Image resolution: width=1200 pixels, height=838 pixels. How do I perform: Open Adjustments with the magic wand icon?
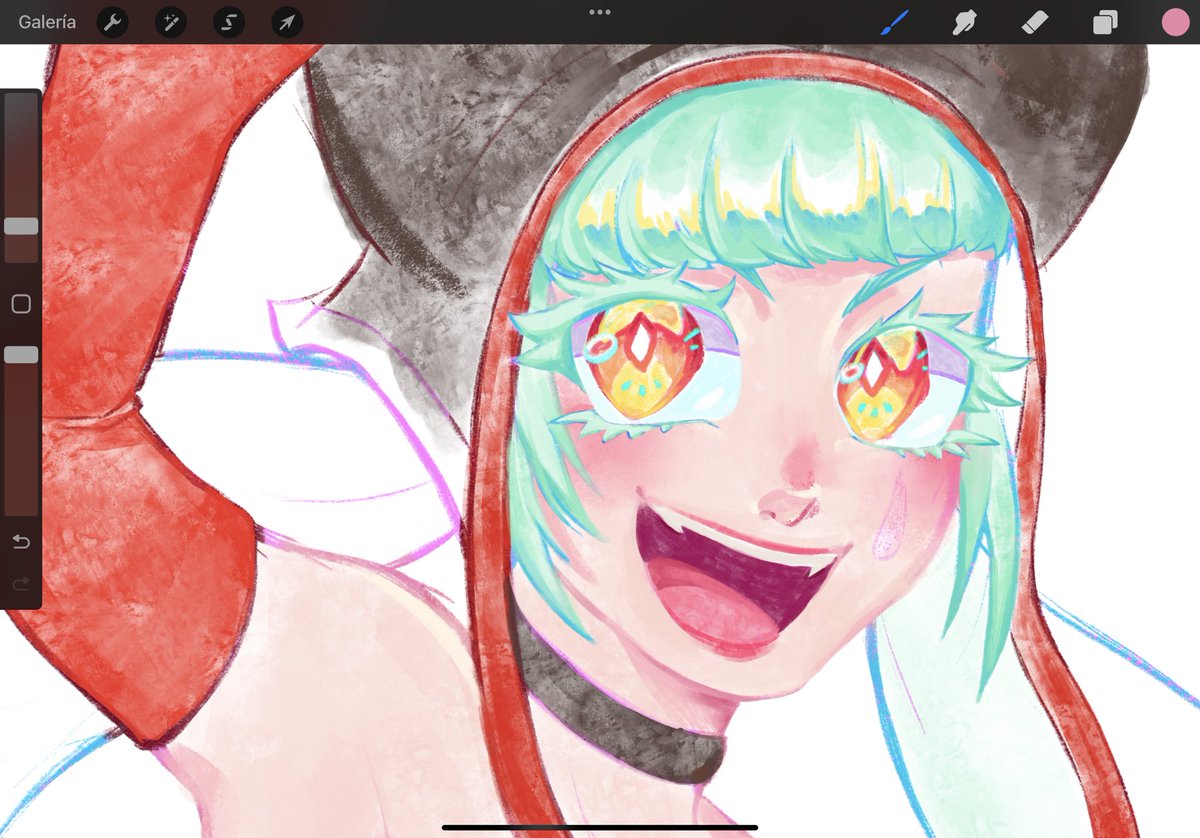tap(170, 21)
